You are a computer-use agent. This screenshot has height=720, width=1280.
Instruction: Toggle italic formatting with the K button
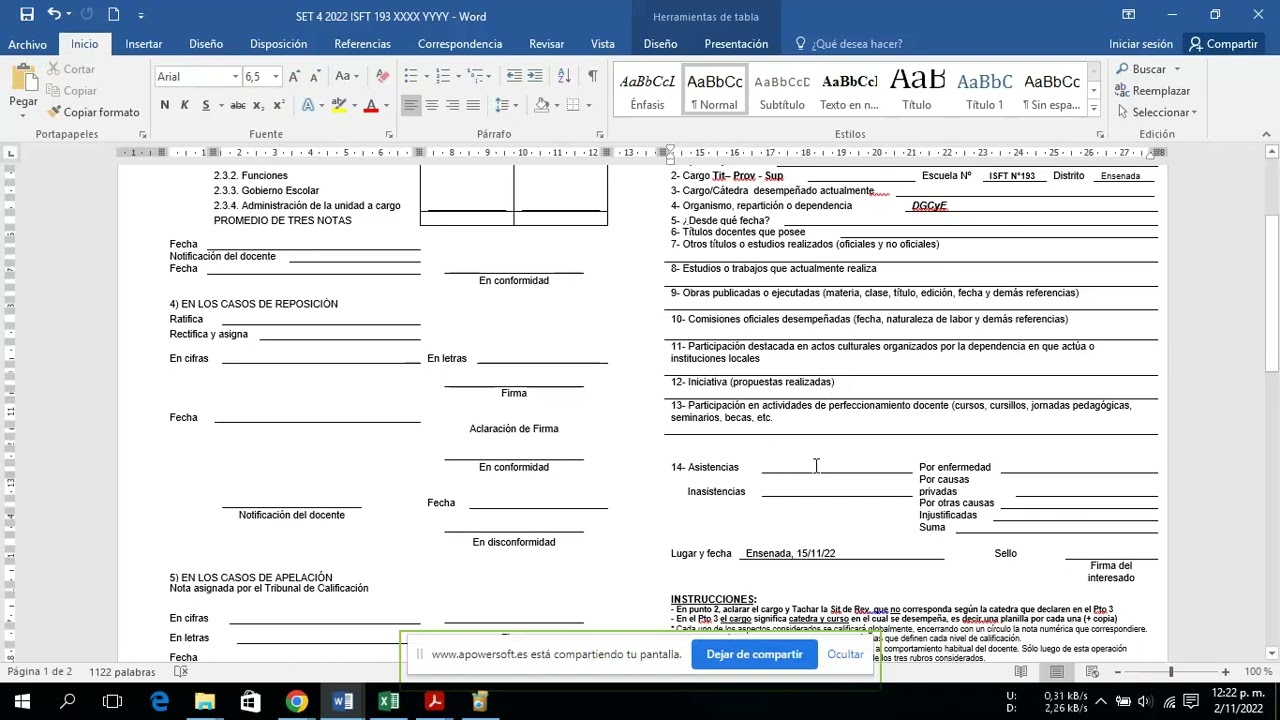(x=184, y=105)
